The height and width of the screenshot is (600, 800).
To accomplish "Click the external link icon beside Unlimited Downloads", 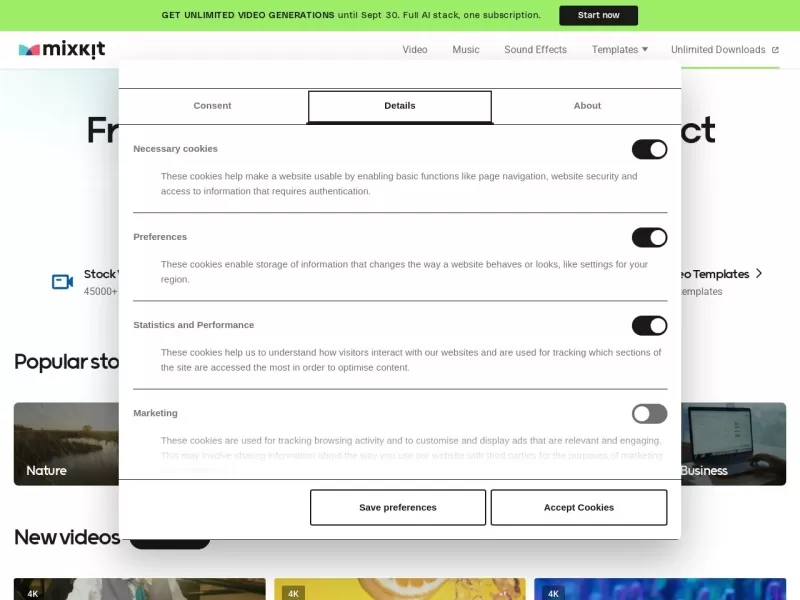I will pos(775,50).
